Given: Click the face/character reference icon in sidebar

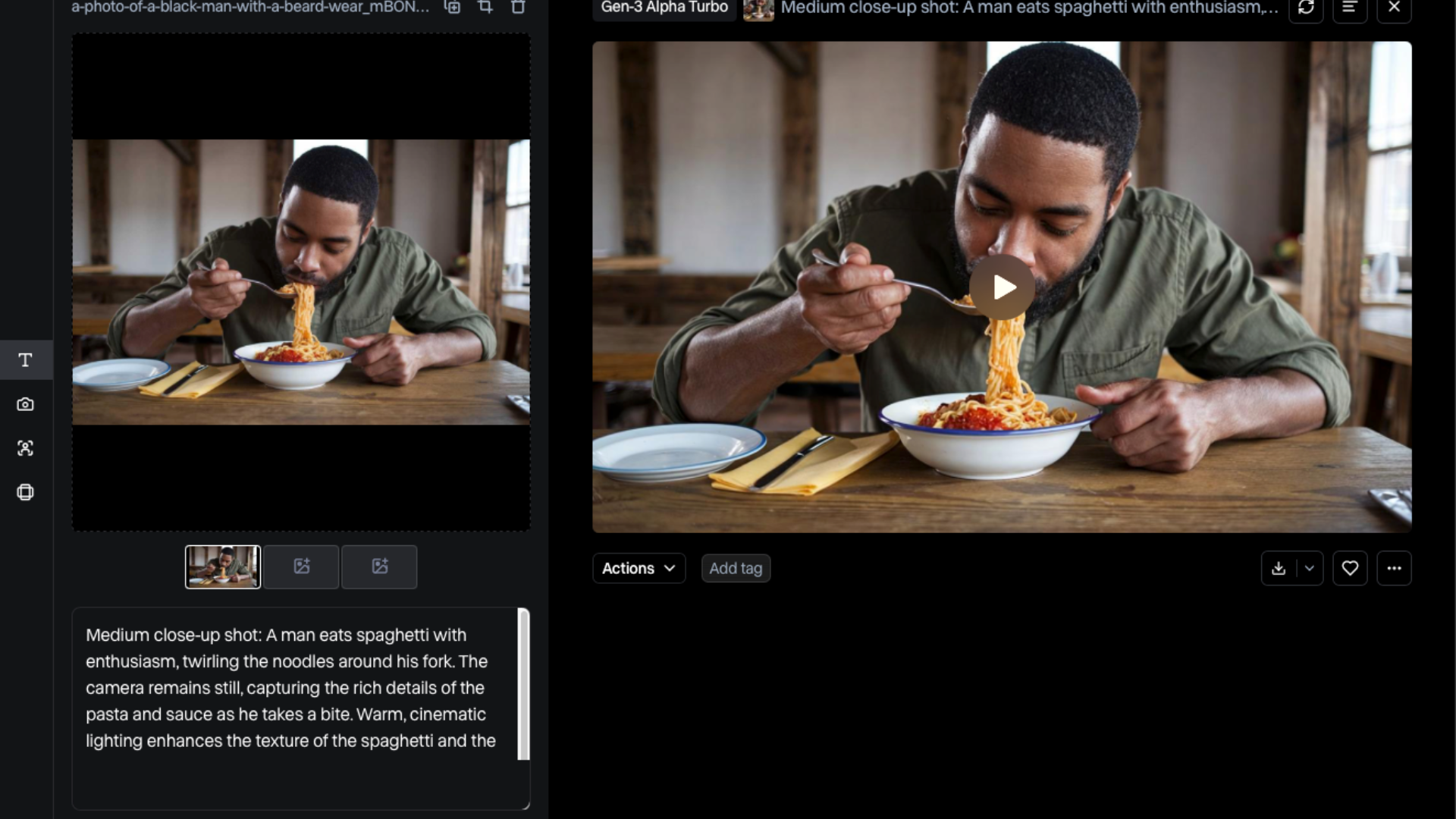Looking at the screenshot, I should (x=25, y=448).
